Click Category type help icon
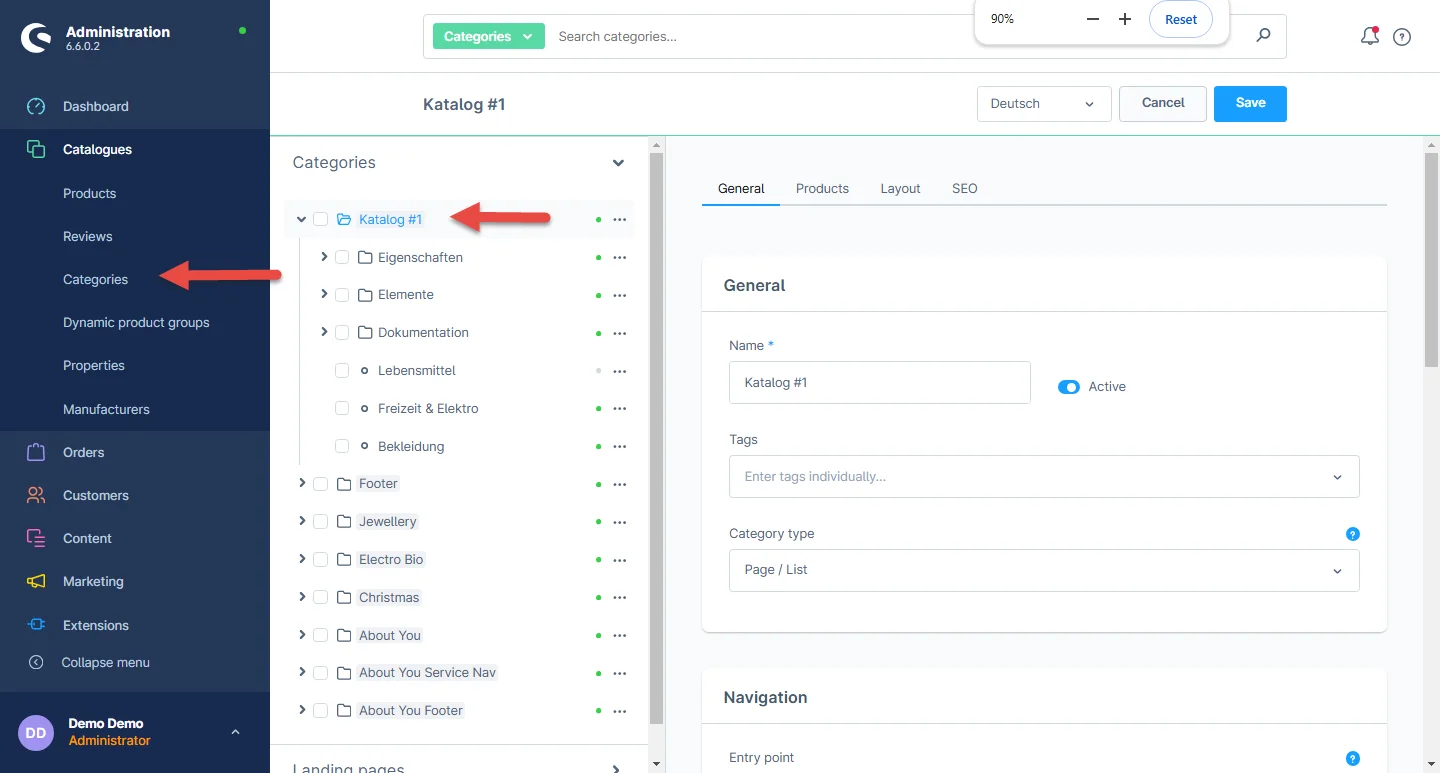This screenshot has height=773, width=1440. coord(1352,534)
